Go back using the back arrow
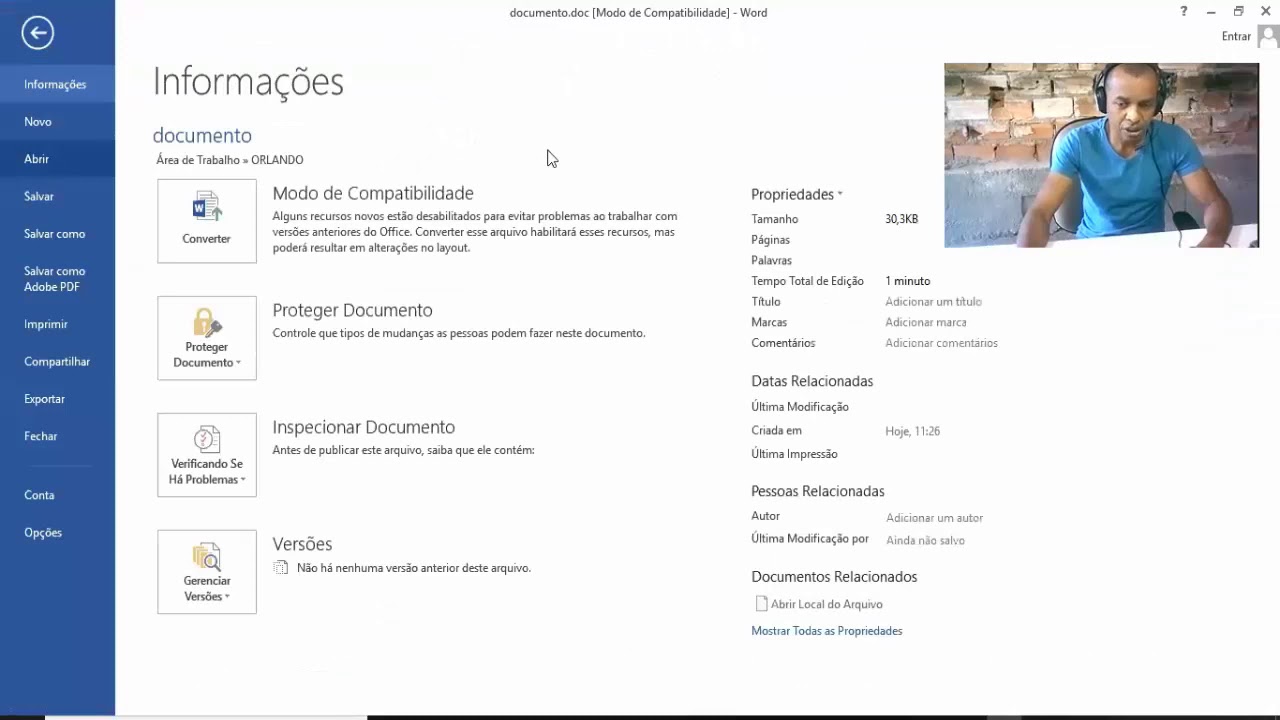The height and width of the screenshot is (720, 1280). pos(37,33)
